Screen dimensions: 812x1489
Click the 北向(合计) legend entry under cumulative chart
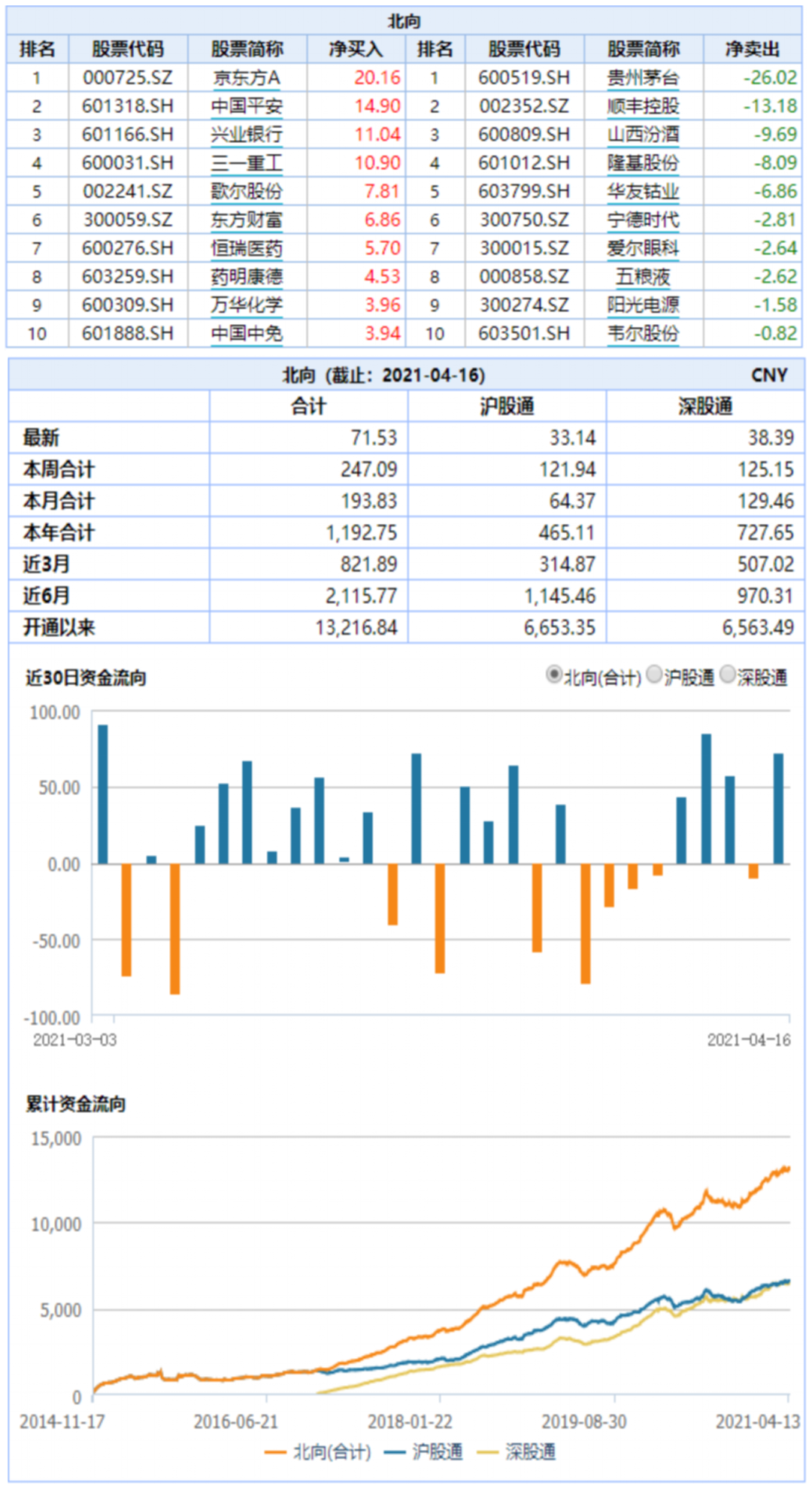point(318,1452)
